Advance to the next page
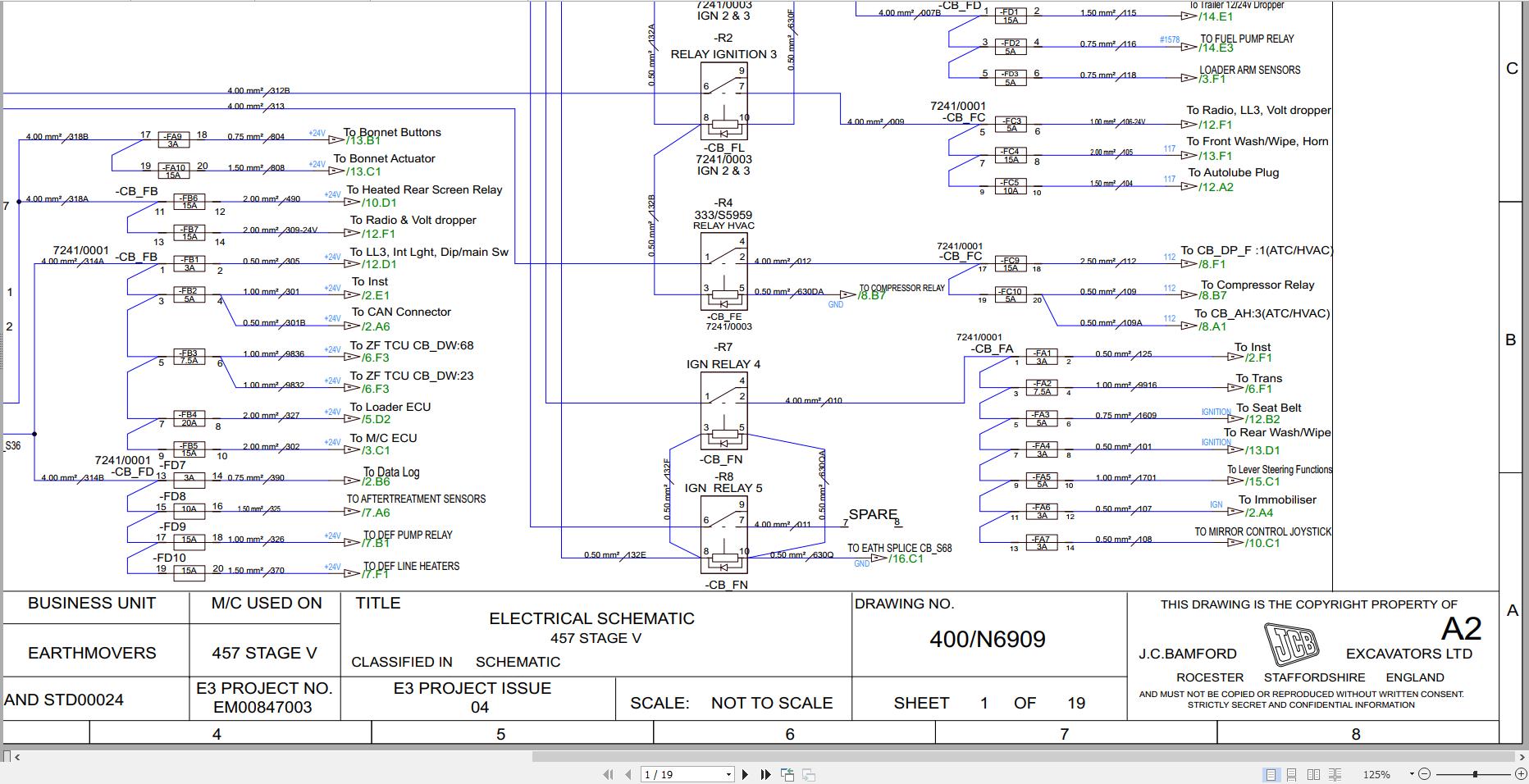Viewport: 1529px width, 784px height. point(746,774)
